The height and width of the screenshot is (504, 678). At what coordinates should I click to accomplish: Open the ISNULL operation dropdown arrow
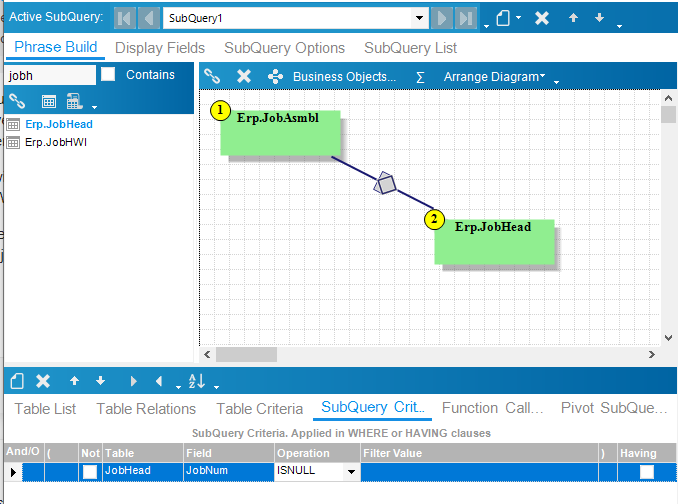[x=352, y=472]
